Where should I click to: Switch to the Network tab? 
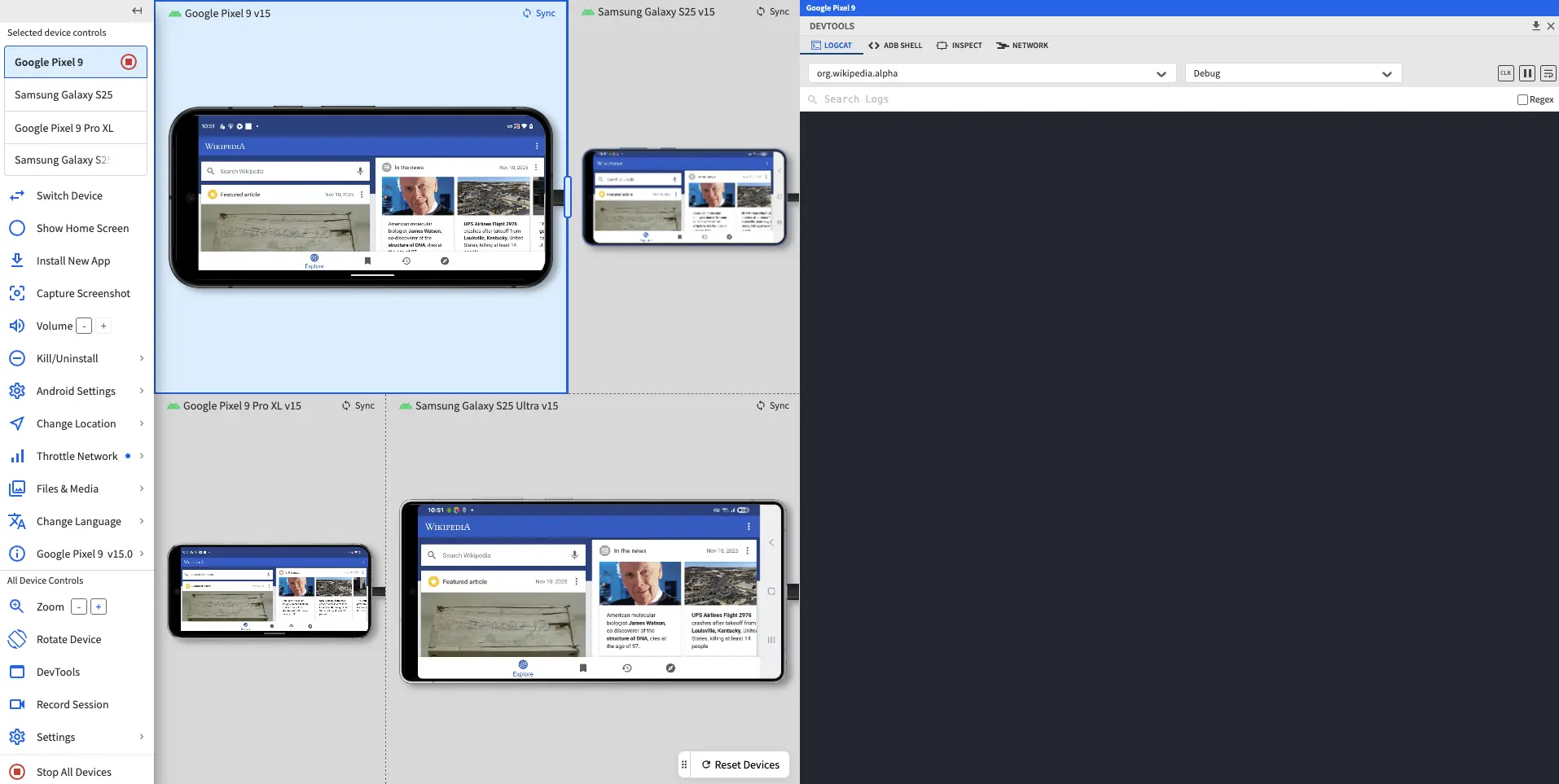pyautogui.click(x=1022, y=46)
